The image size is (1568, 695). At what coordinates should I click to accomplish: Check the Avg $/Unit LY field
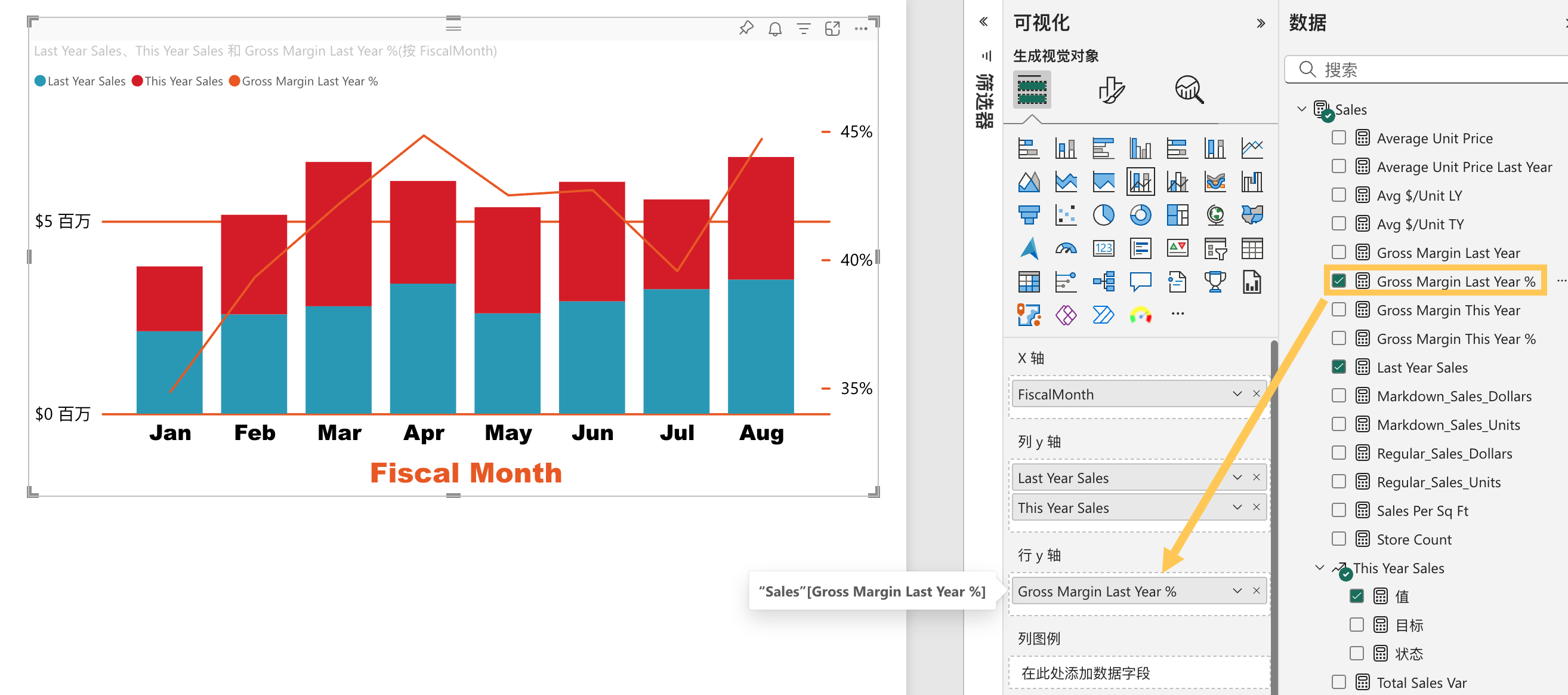click(1338, 195)
